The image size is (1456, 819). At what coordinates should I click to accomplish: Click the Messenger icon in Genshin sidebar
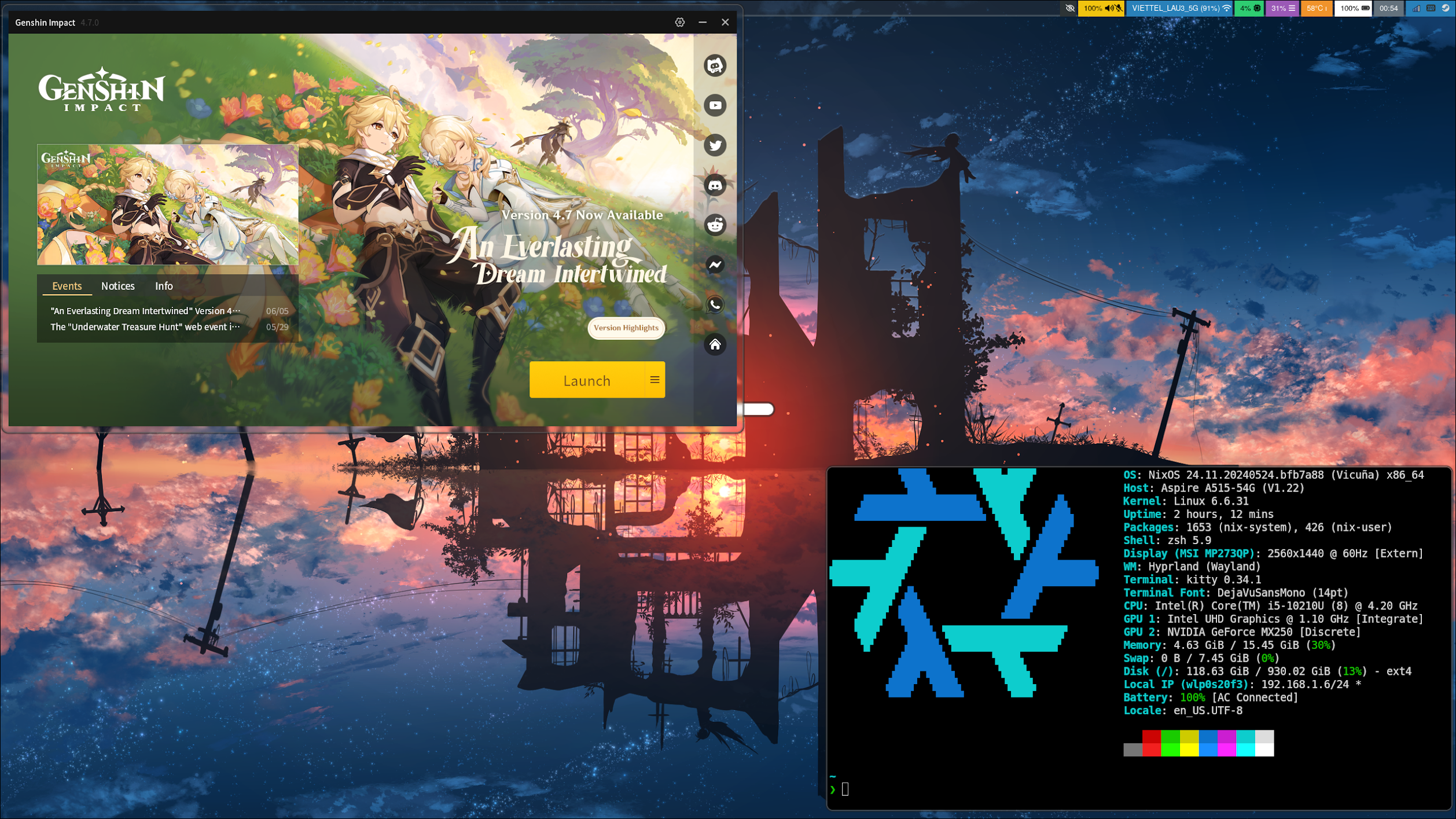pos(715,265)
